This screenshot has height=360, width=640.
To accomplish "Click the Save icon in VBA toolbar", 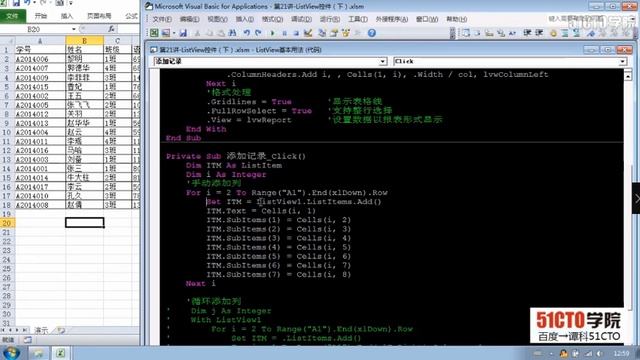I will pyautogui.click(x=183, y=33).
